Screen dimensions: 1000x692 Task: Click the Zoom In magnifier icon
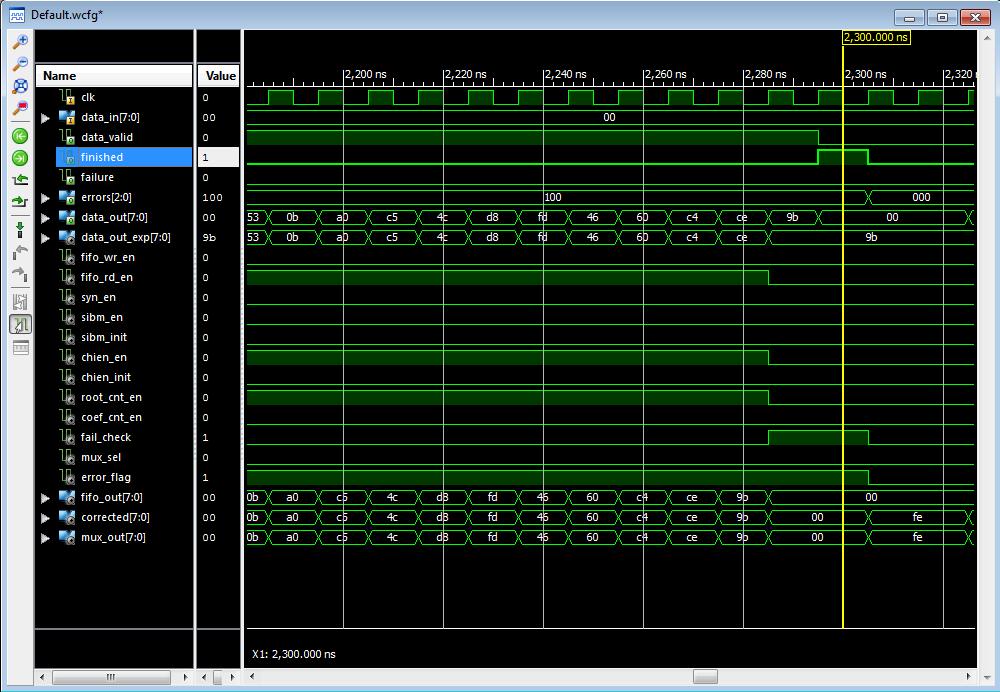pyautogui.click(x=20, y=41)
